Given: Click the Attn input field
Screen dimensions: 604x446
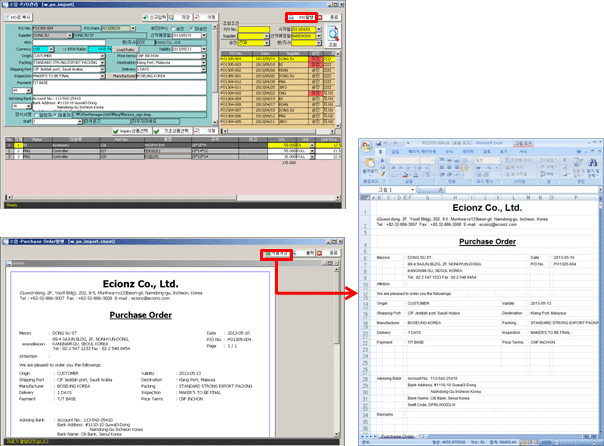Looking at the screenshot, I should pos(69,42).
